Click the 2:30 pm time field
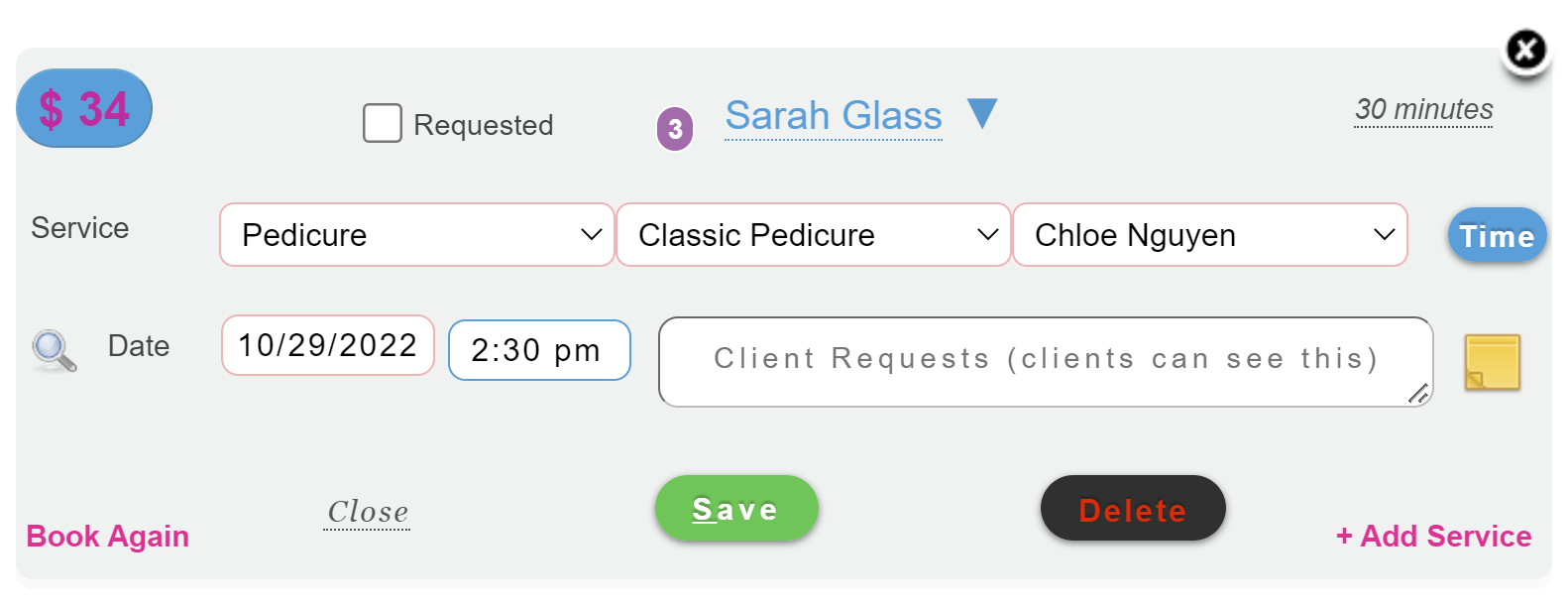Viewport: 1568px width, 608px height. coord(539,350)
